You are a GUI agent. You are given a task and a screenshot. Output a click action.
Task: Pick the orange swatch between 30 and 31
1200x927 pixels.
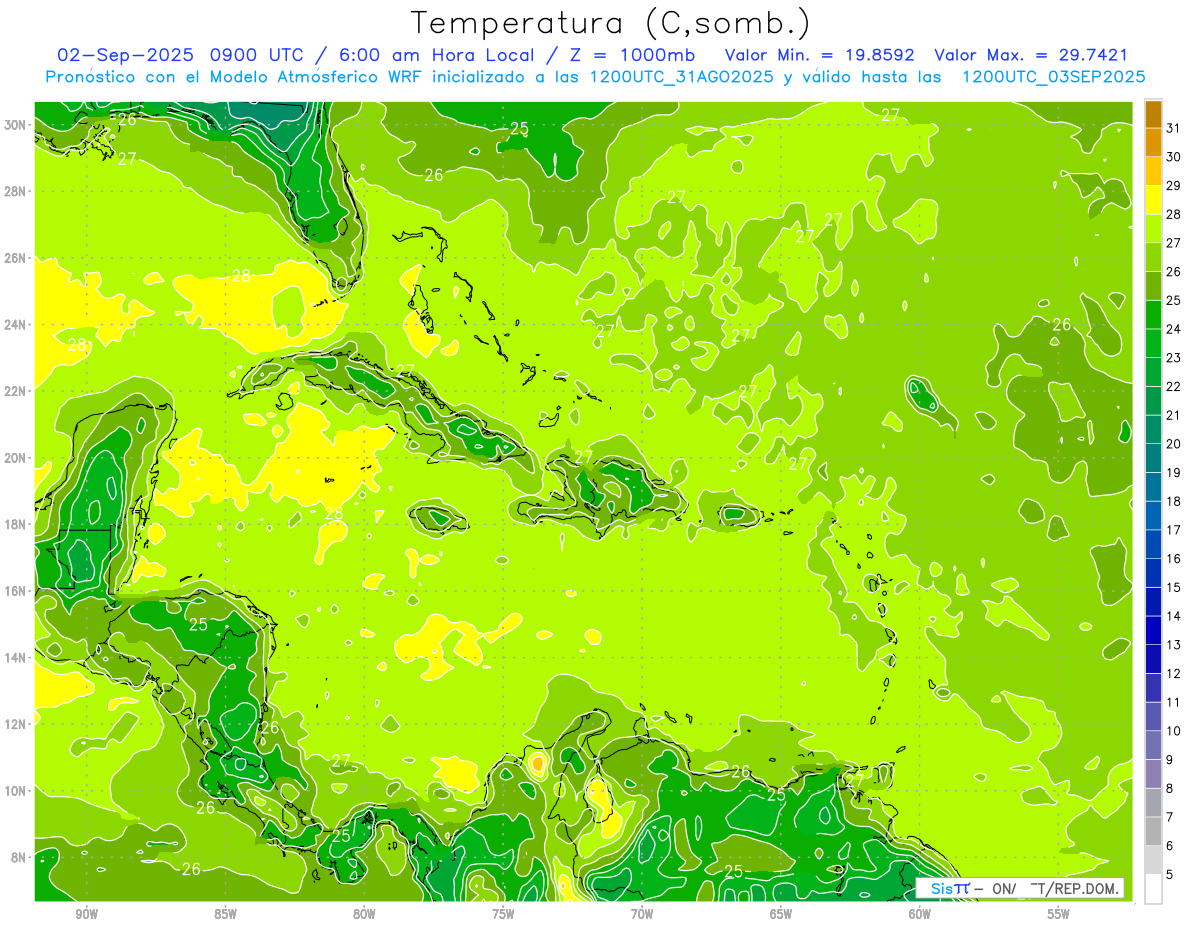tap(1153, 143)
